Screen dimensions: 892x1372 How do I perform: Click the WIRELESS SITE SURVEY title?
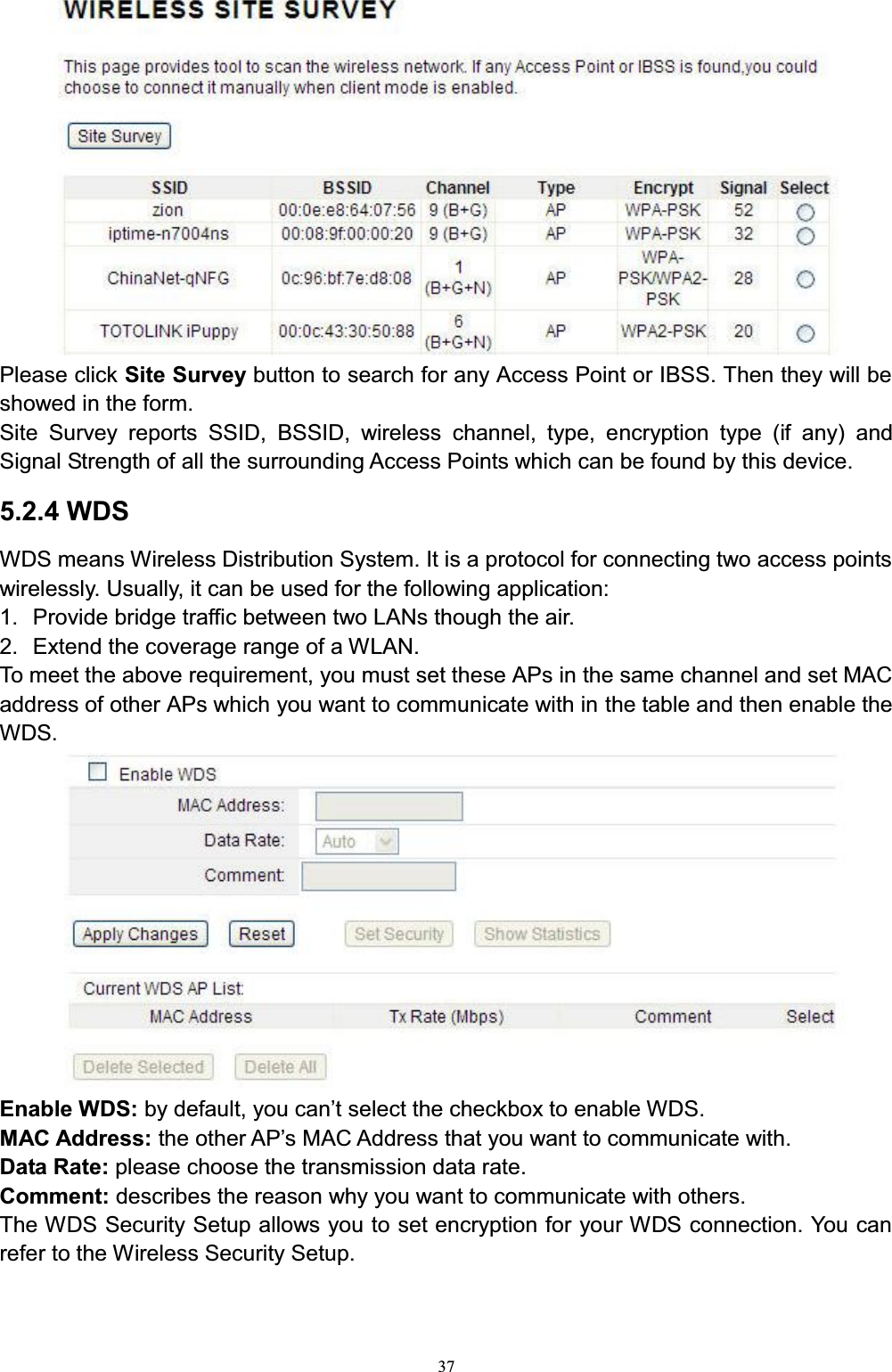(x=230, y=11)
